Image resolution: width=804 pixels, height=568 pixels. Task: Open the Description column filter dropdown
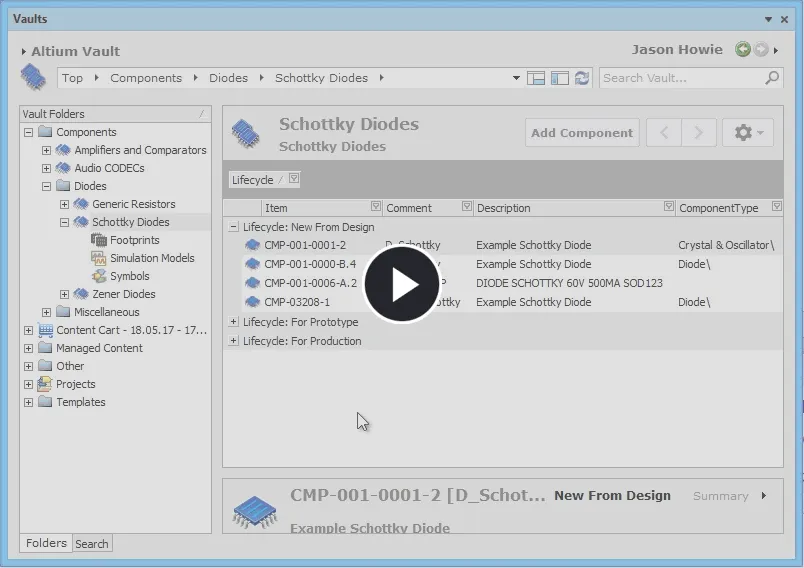click(669, 206)
